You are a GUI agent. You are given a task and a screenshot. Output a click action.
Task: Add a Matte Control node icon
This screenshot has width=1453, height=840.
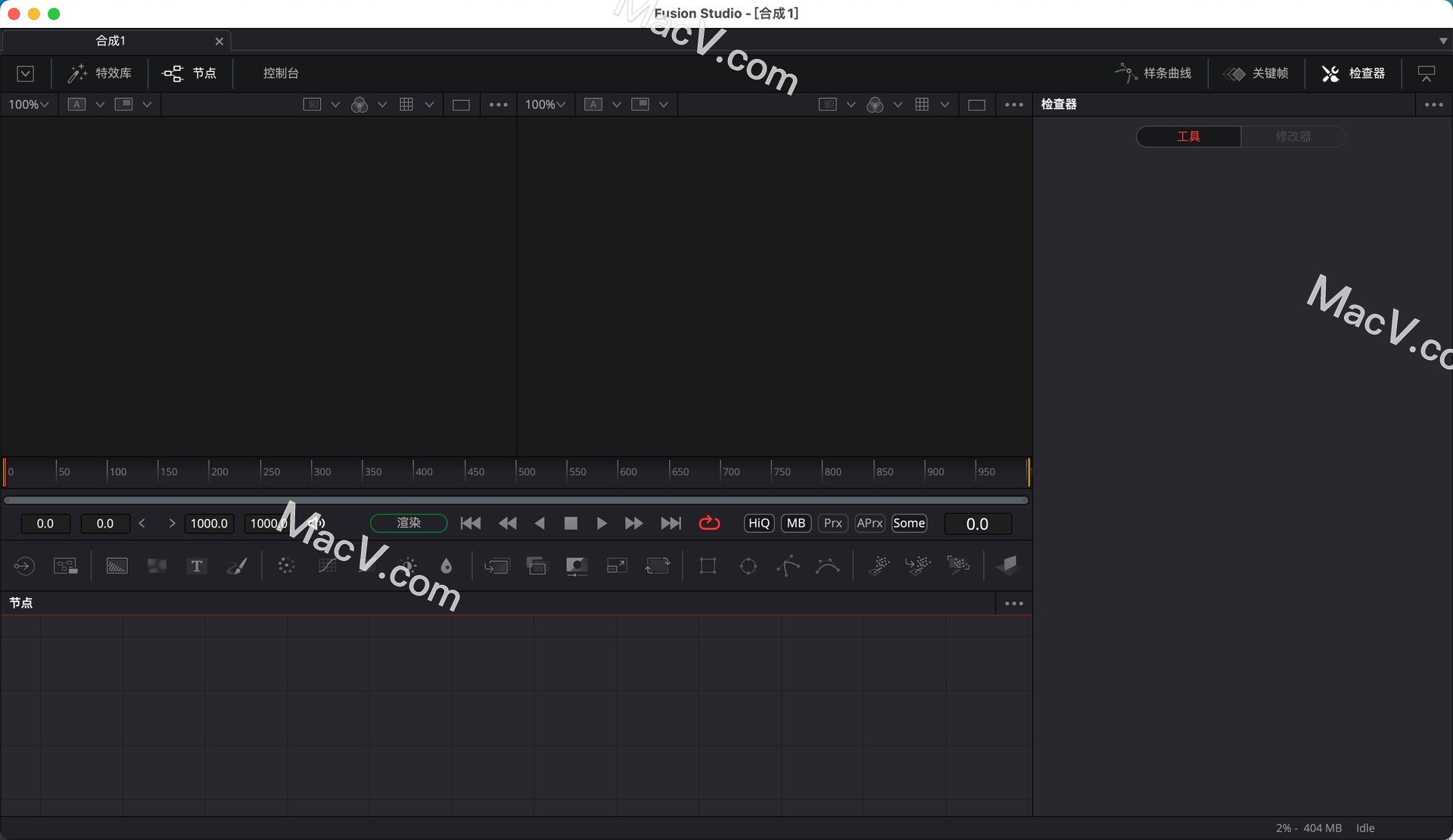577,566
